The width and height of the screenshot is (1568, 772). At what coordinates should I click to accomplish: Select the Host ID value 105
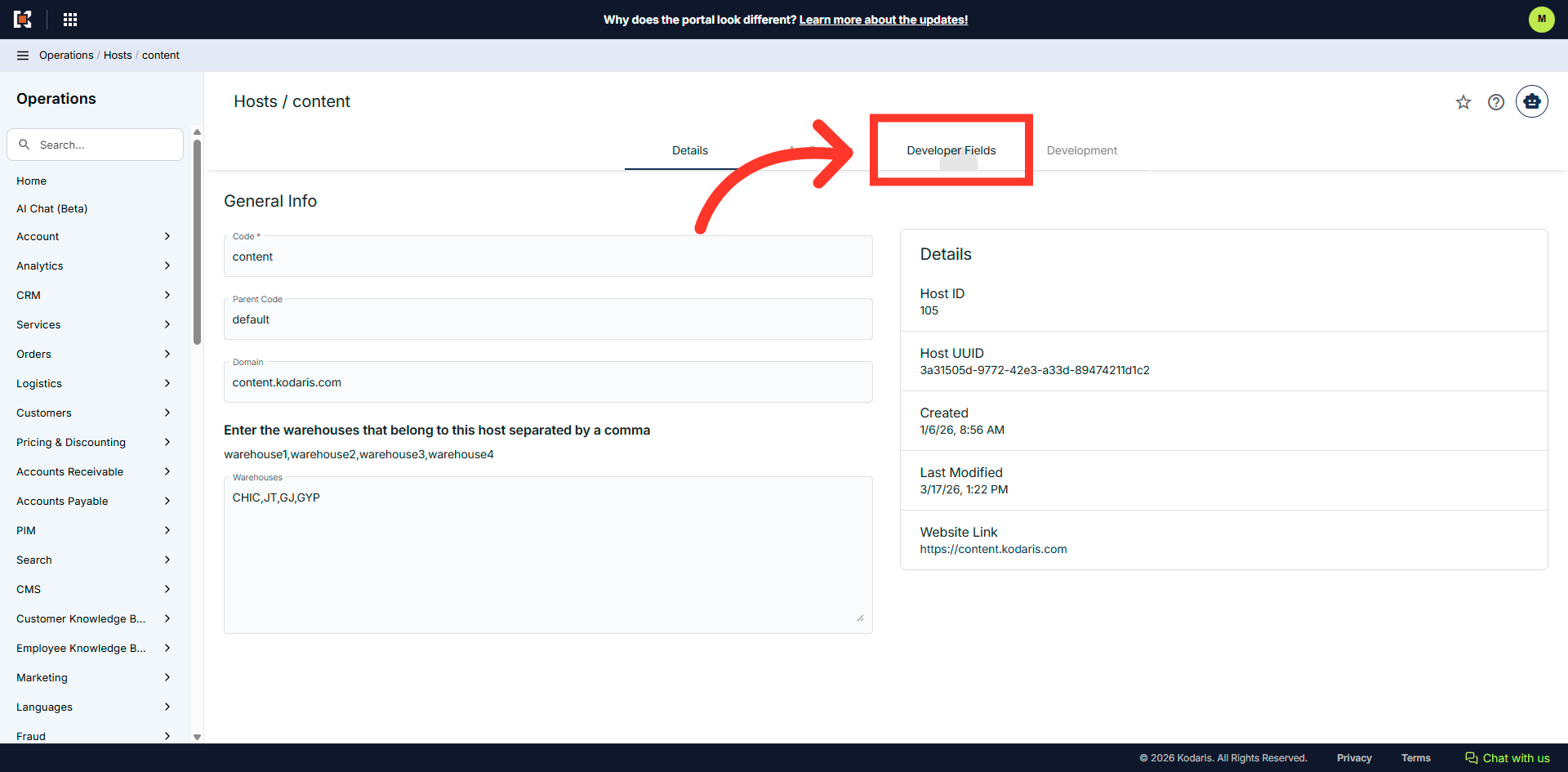929,310
